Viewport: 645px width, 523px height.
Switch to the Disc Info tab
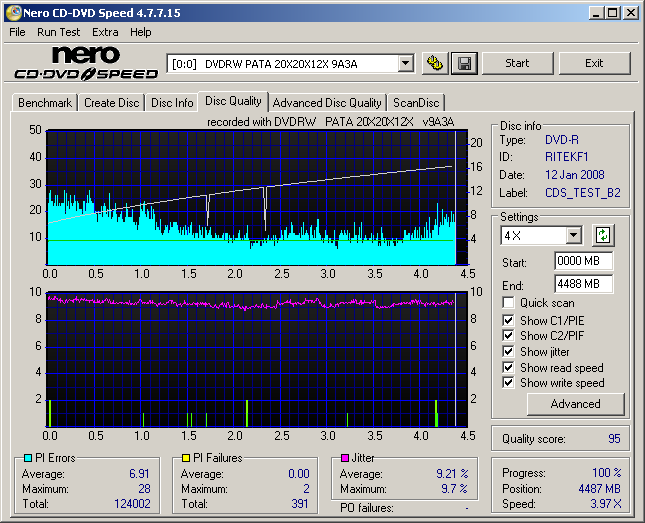(x=172, y=102)
